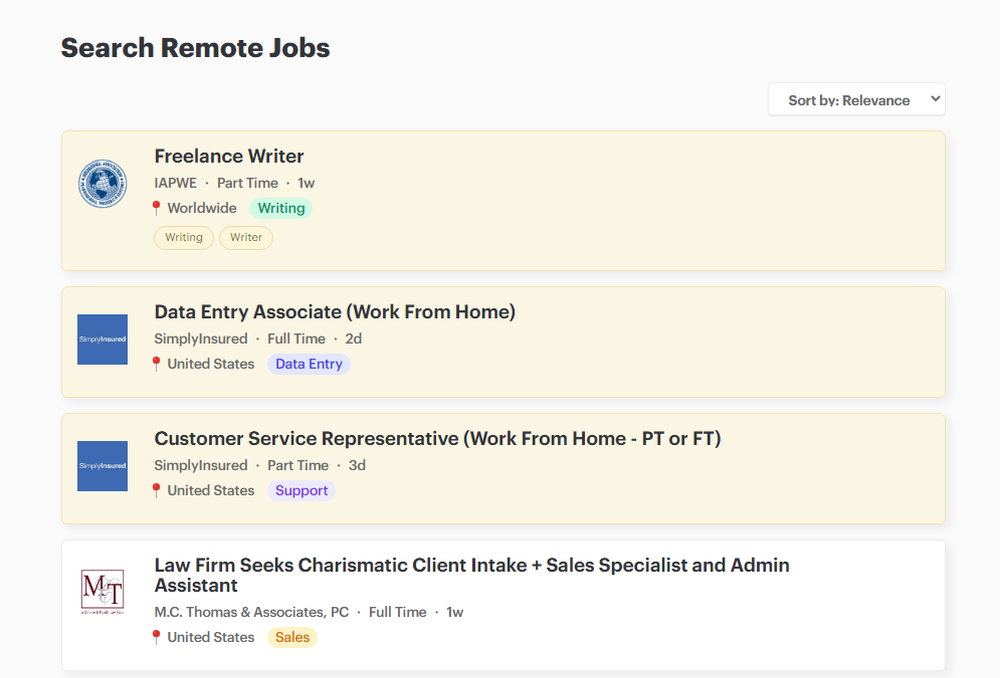The image size is (1000, 678).
Task: Click the Writer skill tag
Action: click(x=246, y=237)
